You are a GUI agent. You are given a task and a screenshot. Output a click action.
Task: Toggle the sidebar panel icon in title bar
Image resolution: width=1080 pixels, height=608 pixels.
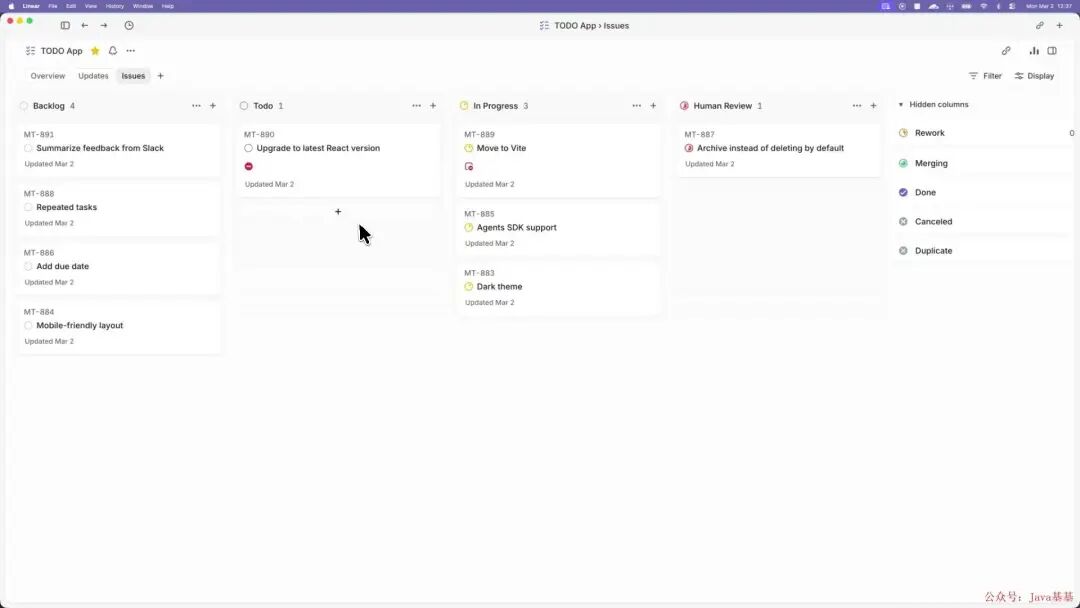pos(65,25)
